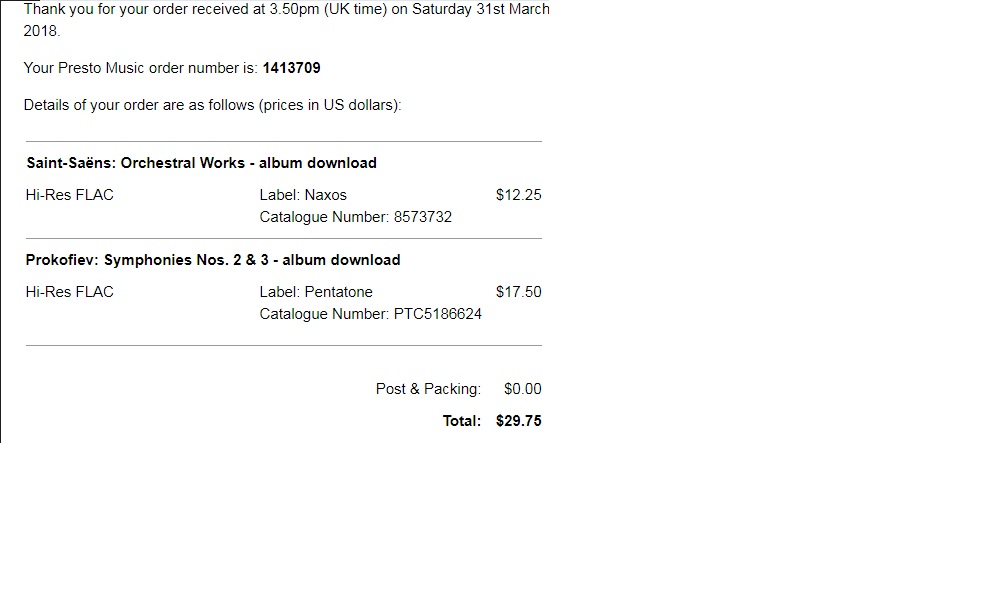The width and height of the screenshot is (1000, 600).
Task: Click 'Your Presto Music order number is' text
Action: [x=141, y=68]
